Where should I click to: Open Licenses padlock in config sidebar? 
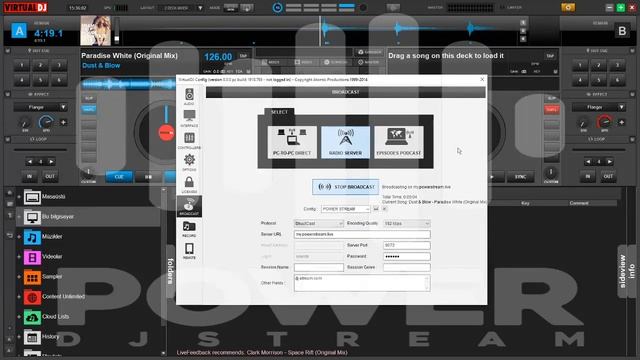pos(189,184)
